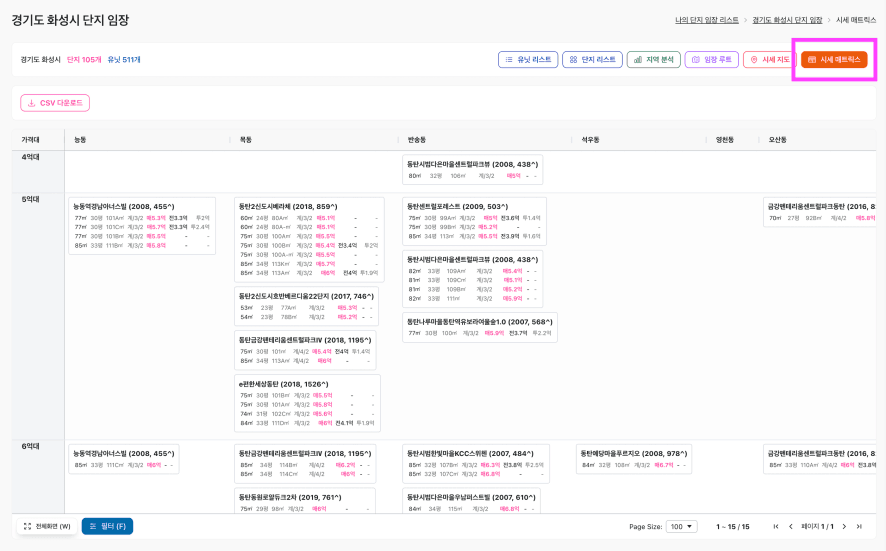This screenshot has height=551, width=886.
Task: Go to the previous page arrow
Action: (x=790, y=526)
